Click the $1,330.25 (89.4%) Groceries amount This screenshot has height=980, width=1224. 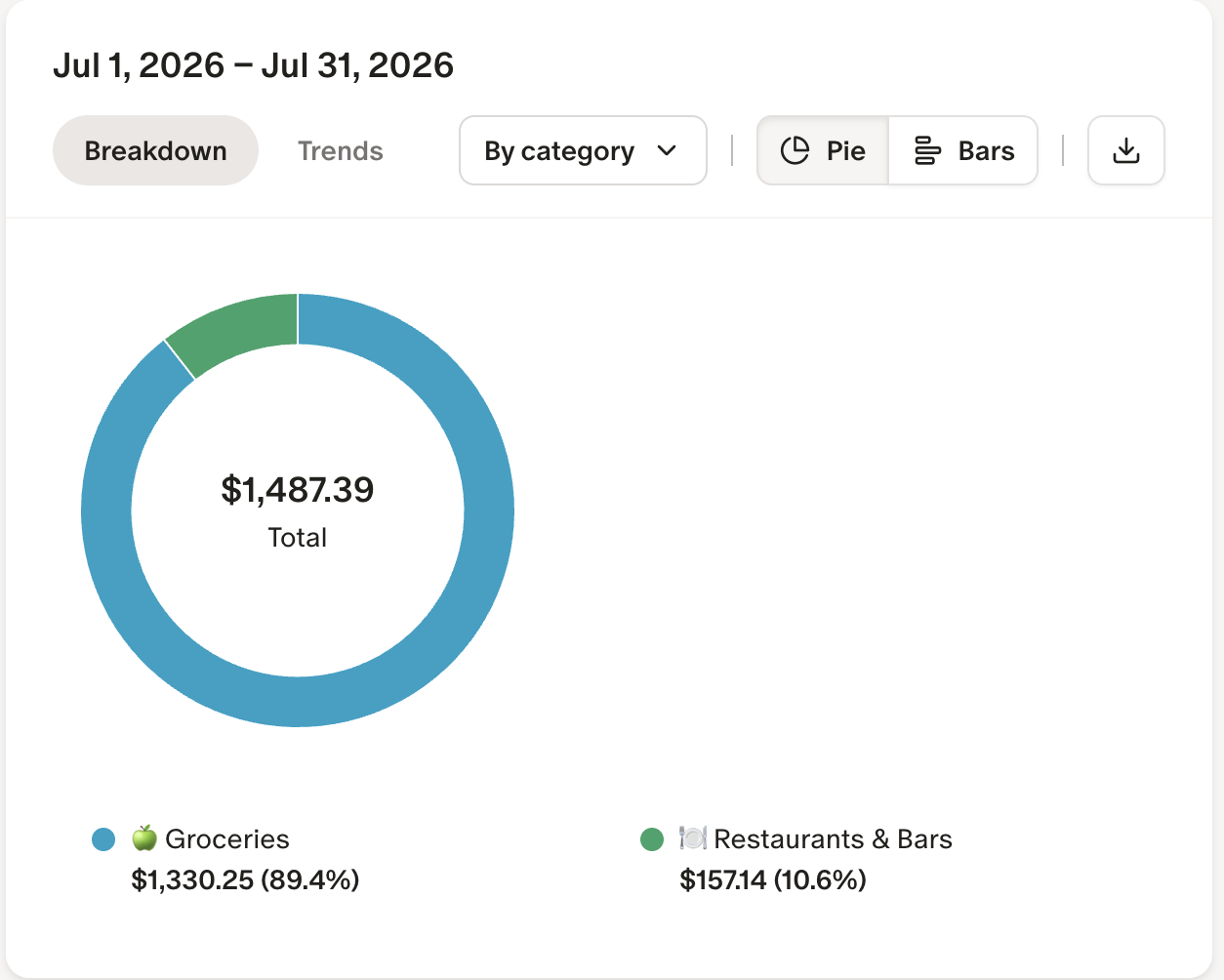click(x=245, y=879)
